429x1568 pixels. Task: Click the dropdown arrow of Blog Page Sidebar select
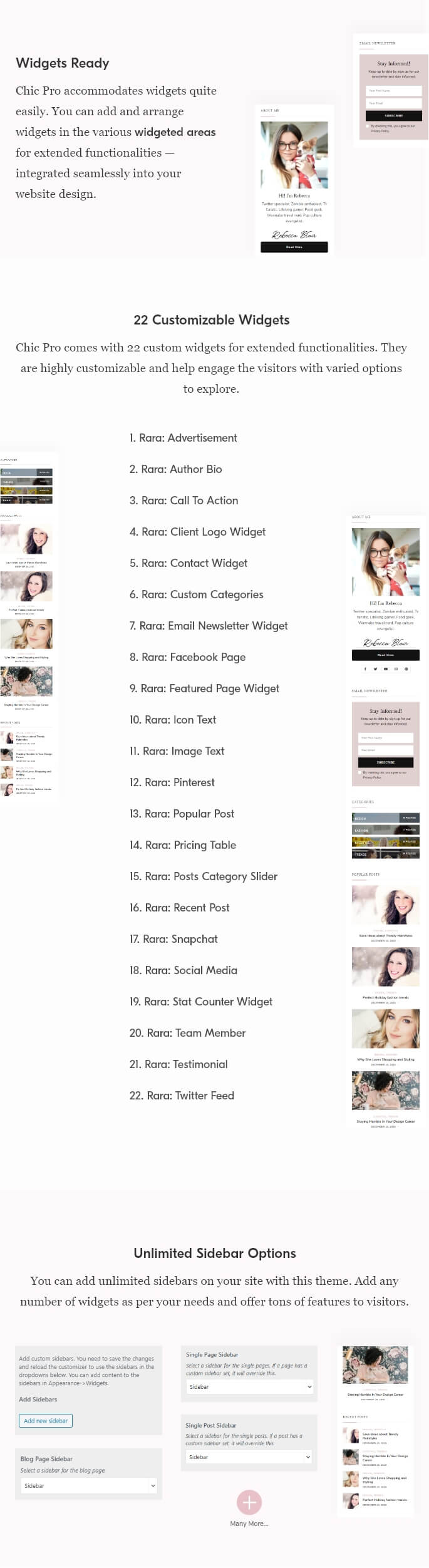click(x=152, y=1485)
